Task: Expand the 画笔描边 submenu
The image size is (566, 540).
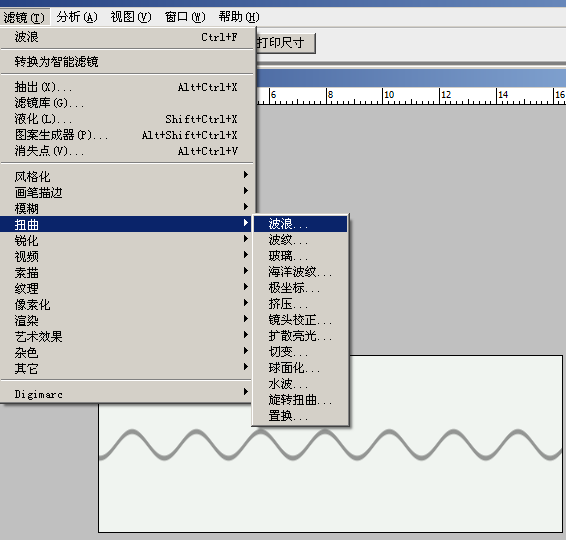Action: [126, 192]
